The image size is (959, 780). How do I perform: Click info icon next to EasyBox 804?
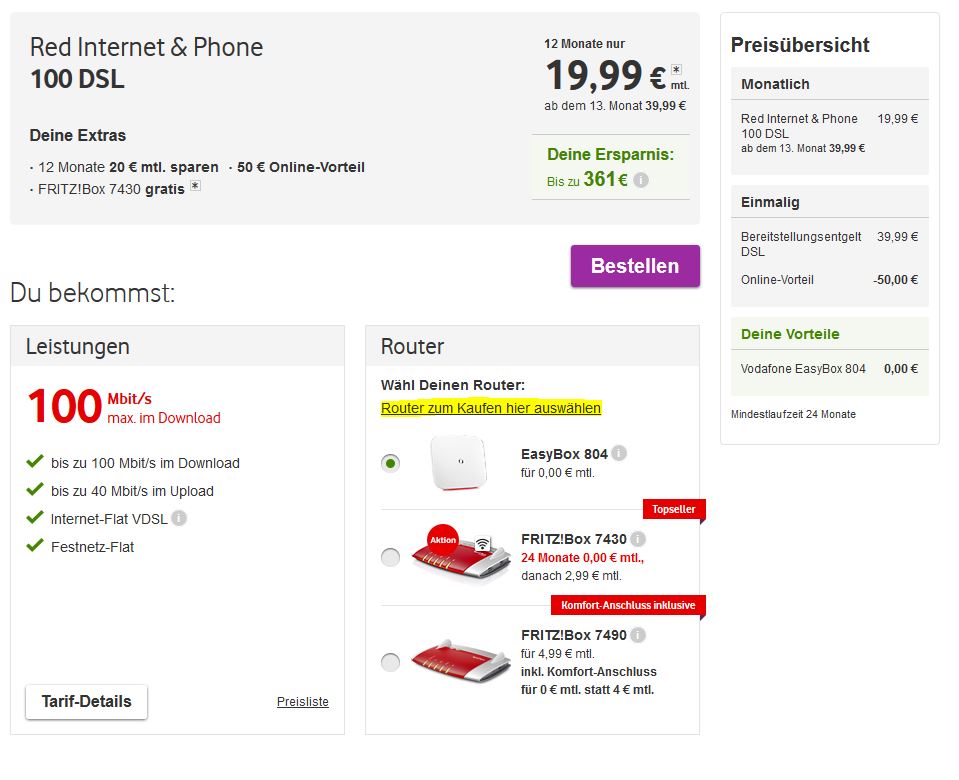point(619,454)
